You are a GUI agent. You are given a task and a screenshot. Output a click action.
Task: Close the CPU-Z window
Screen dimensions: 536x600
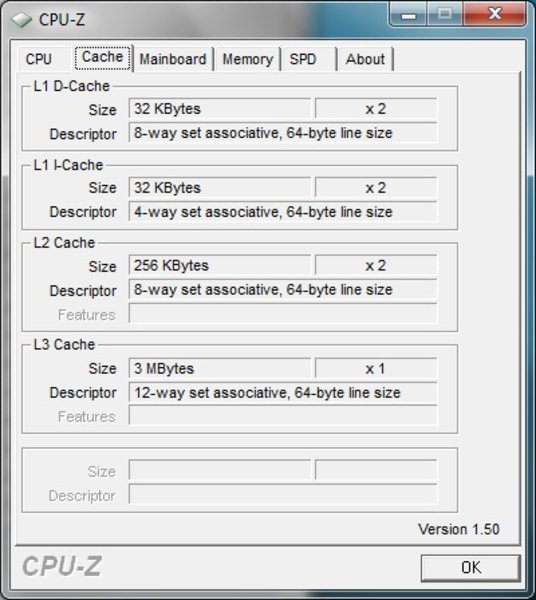click(495, 14)
